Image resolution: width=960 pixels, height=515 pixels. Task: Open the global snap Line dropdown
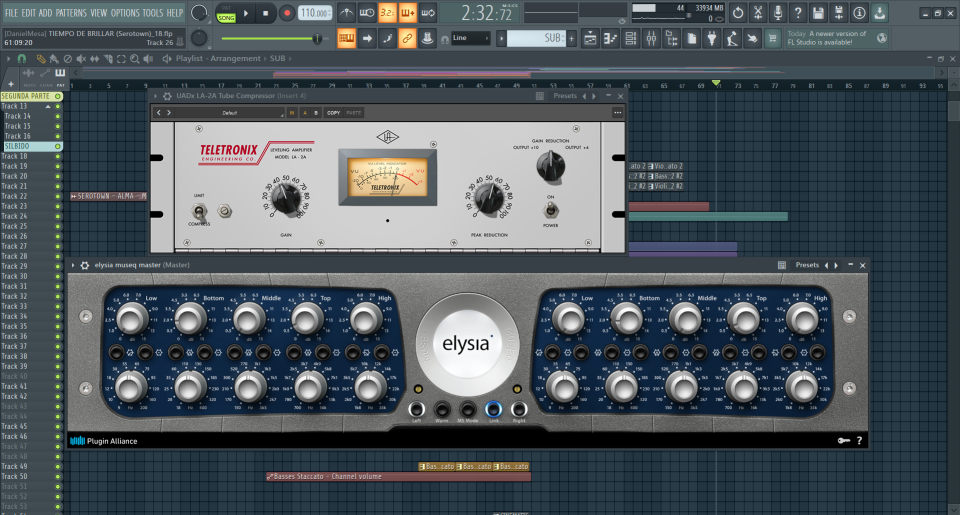pos(470,38)
